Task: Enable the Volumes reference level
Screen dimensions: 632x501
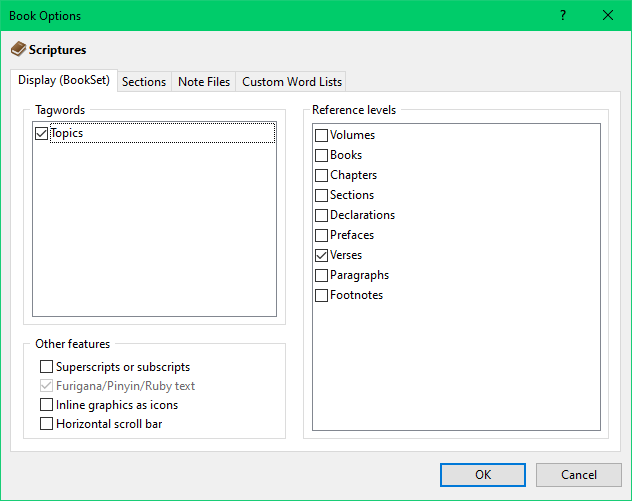Action: (x=321, y=135)
